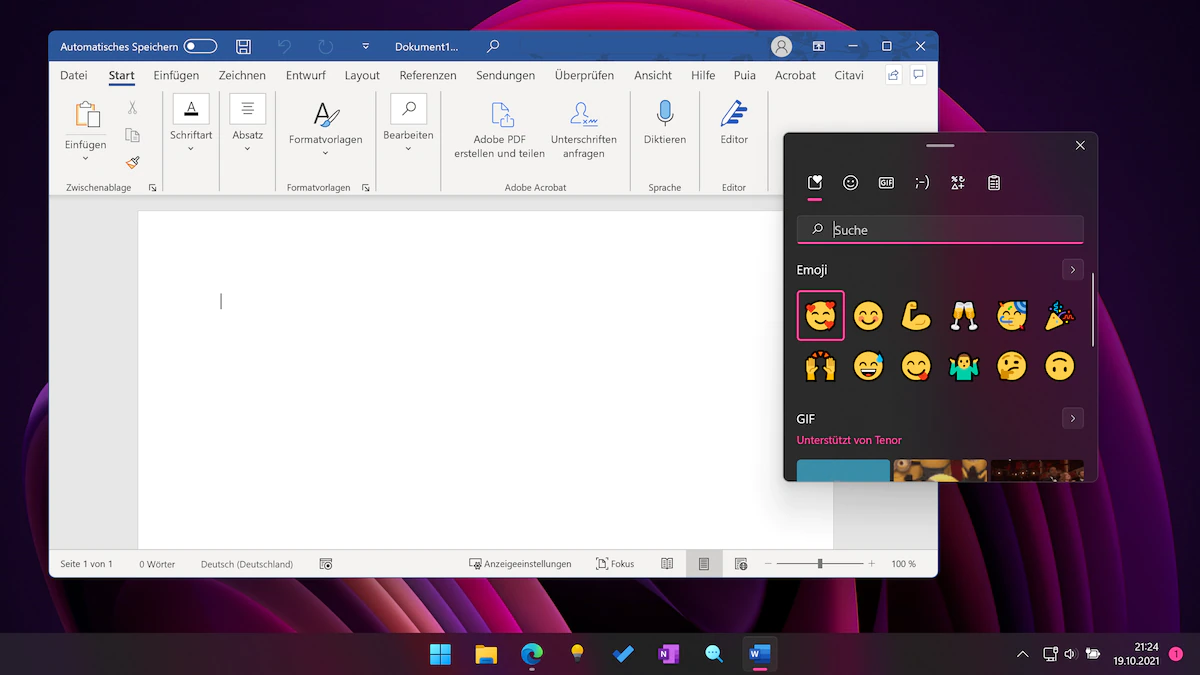Expand the Emoji section chevron
Viewport: 1200px width, 675px height.
1072,270
